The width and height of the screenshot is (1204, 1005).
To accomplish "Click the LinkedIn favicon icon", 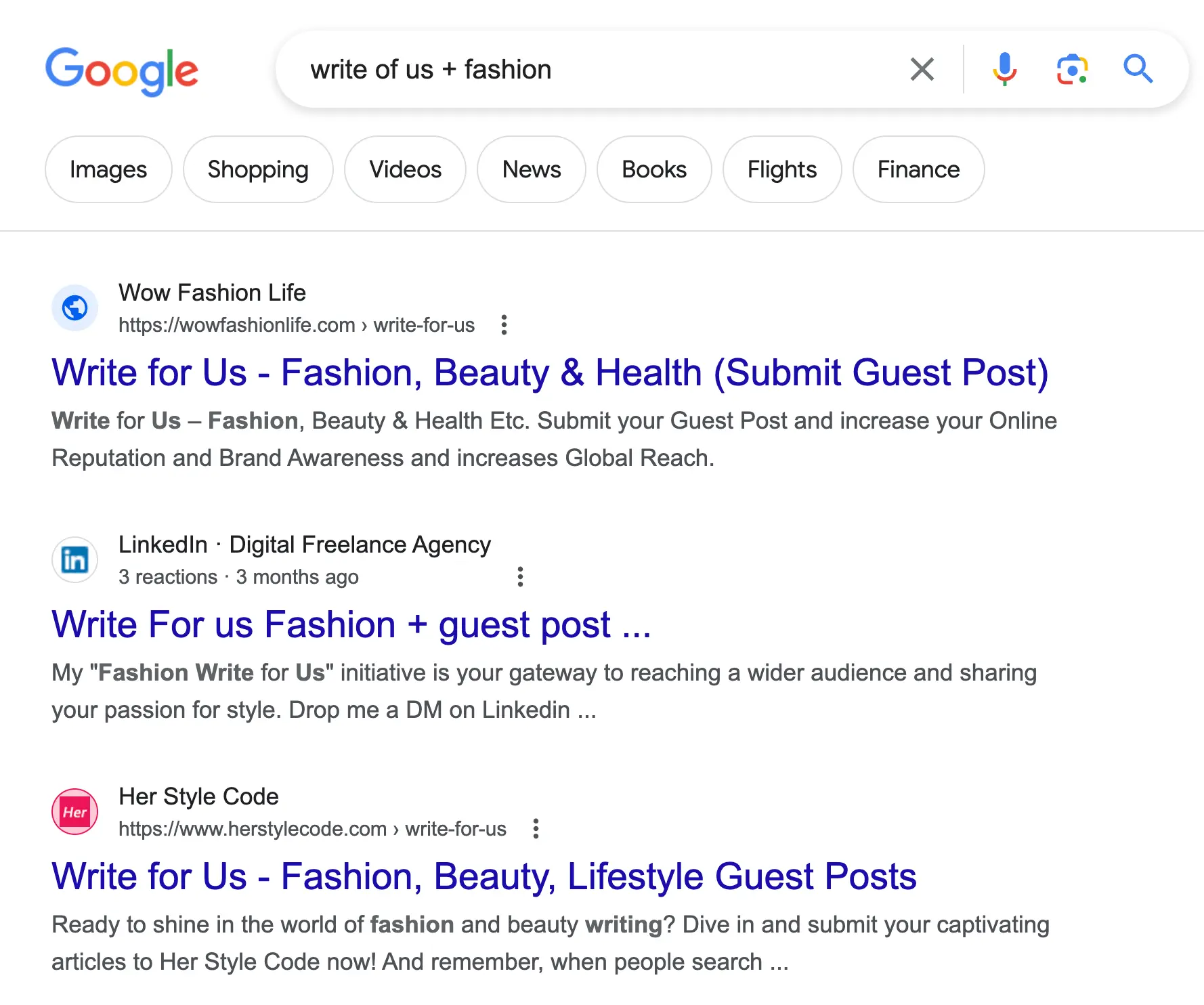I will [75, 560].
